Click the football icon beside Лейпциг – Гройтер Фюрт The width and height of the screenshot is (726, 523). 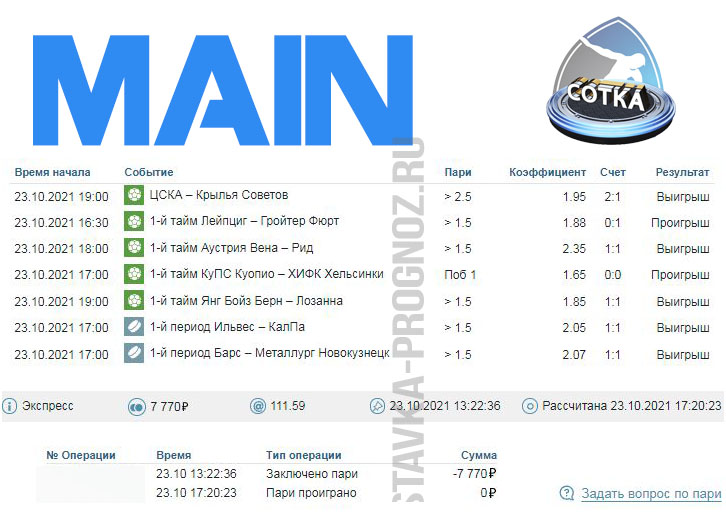tap(134, 221)
